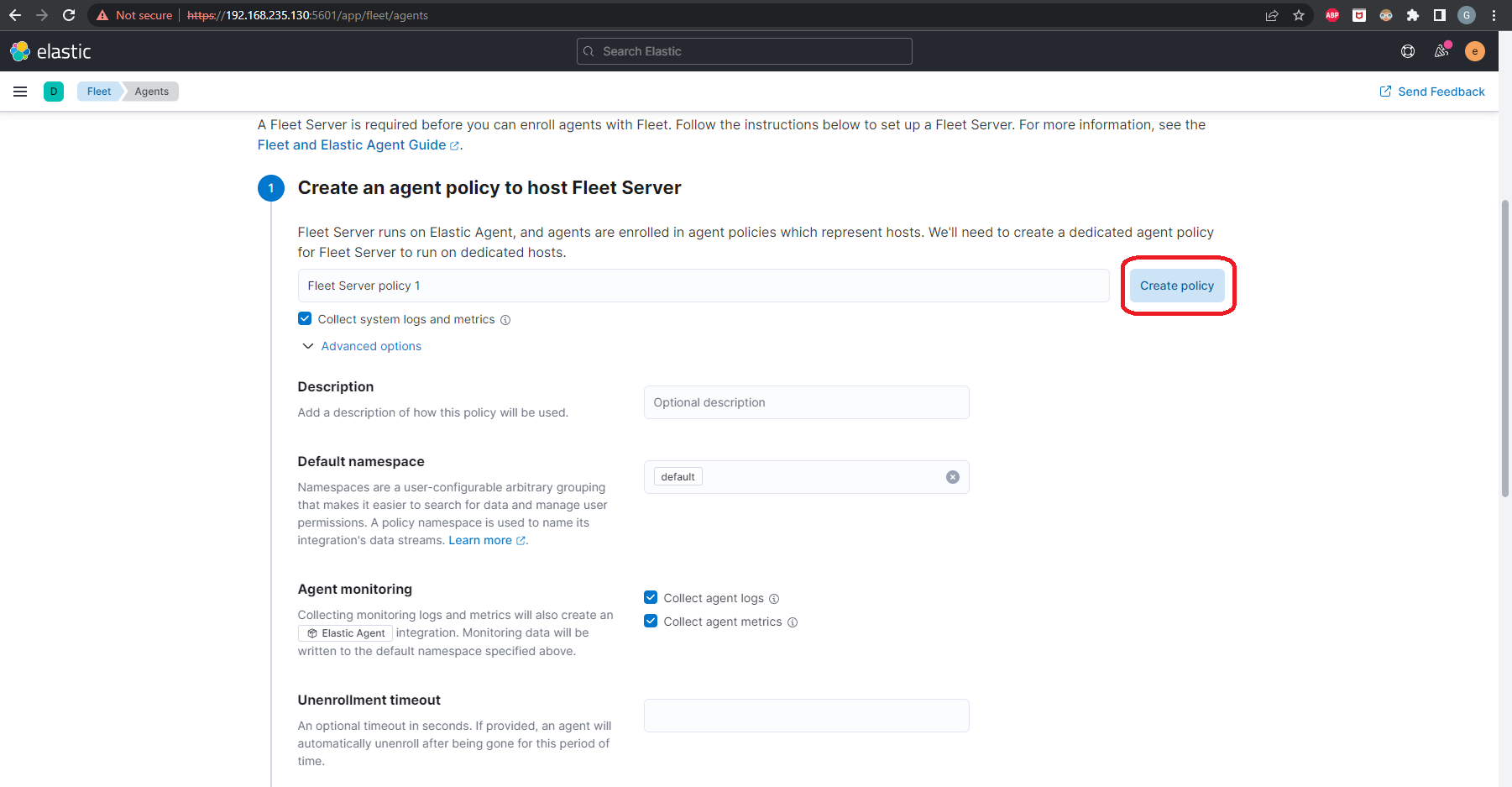Open the orange user avatar menu
This screenshot has width=1512, height=787.
pos(1474,51)
